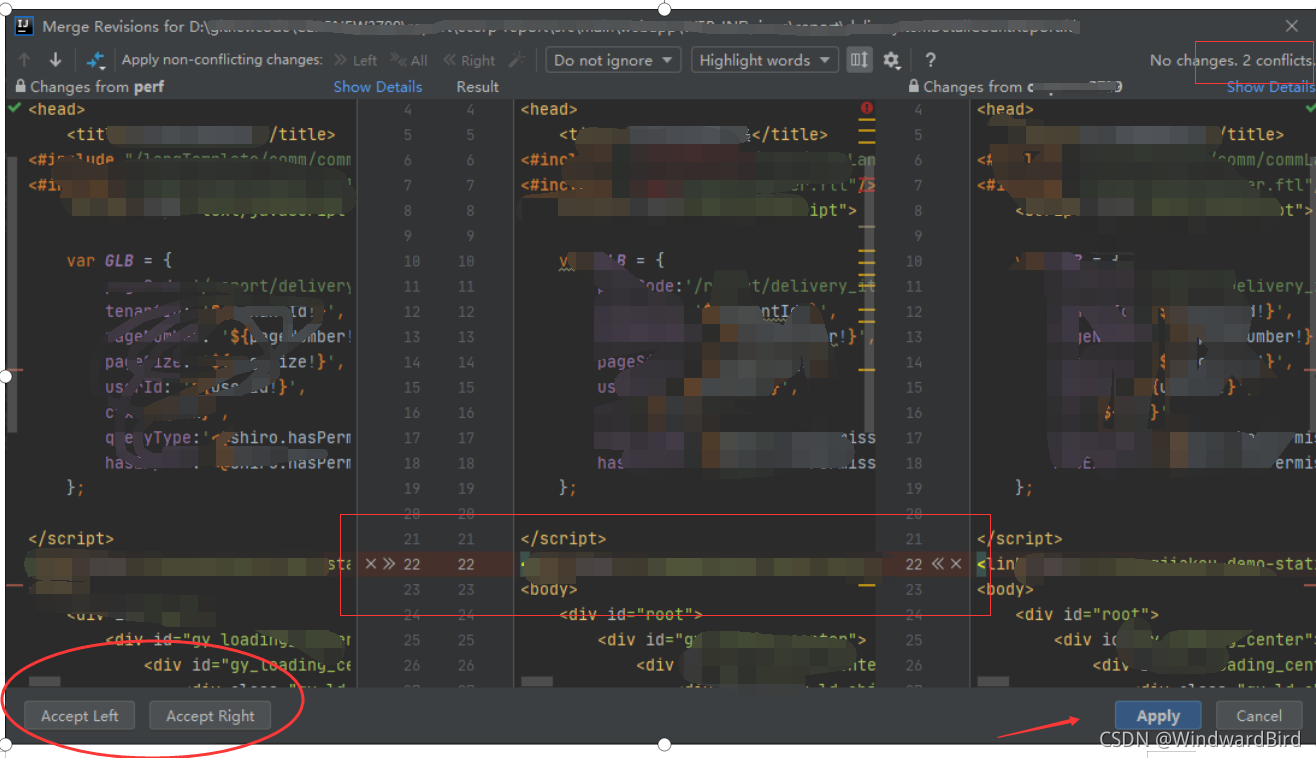Open the 'Do not ignore' whitespace dropdown
Viewport: 1316px width, 758px height.
(x=613, y=60)
